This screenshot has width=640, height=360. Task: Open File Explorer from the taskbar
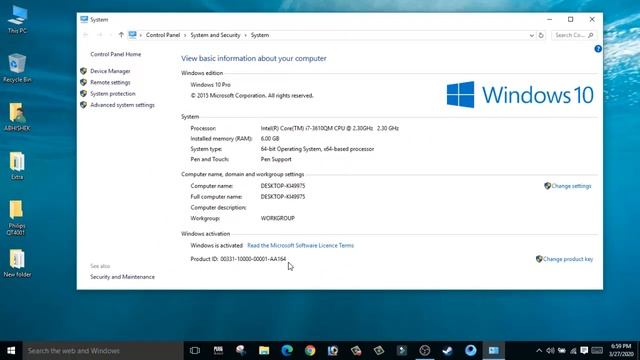click(264, 351)
